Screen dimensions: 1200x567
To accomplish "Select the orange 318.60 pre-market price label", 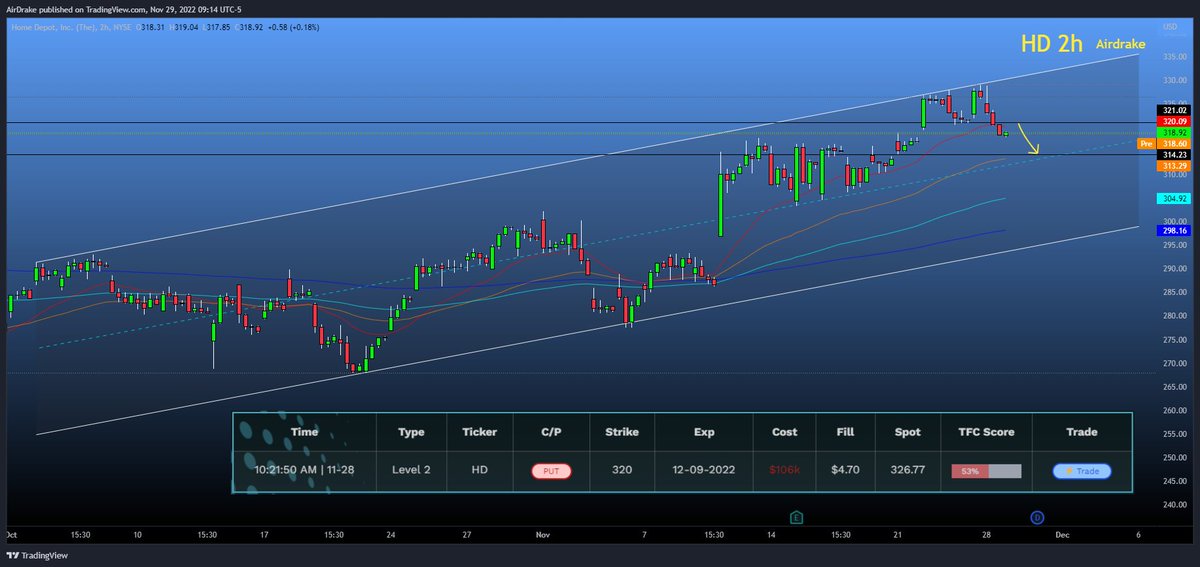I will click(1175, 144).
